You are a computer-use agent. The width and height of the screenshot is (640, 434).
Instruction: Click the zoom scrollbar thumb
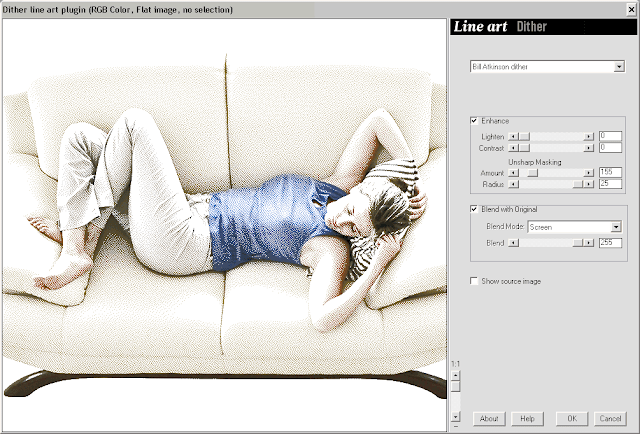click(x=456, y=386)
